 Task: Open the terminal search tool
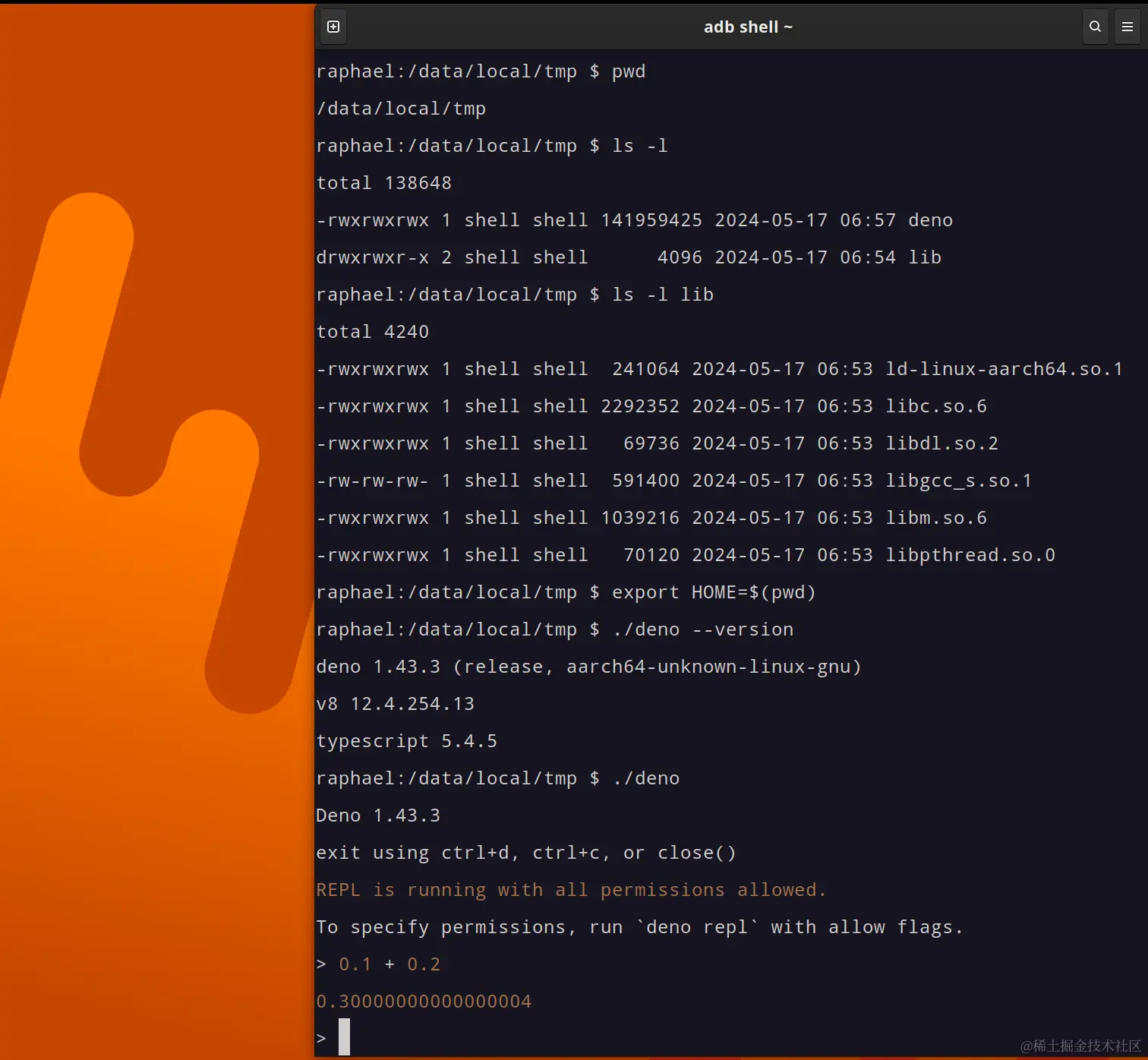(1095, 27)
